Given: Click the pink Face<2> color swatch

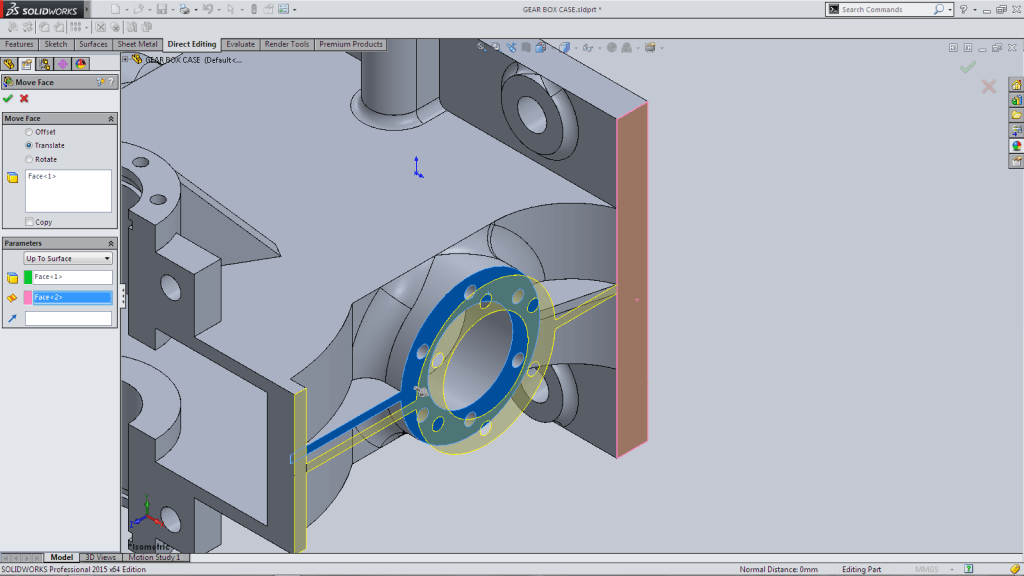Looking at the screenshot, I should 27,296.
